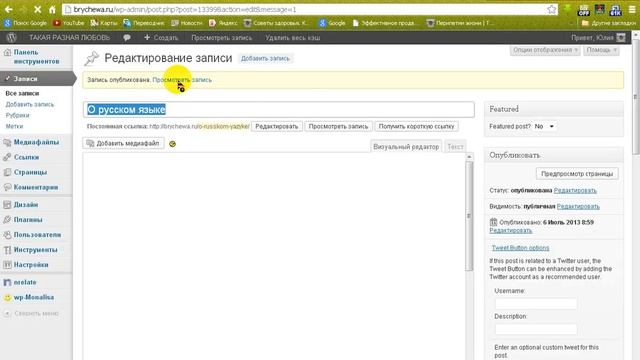The width and height of the screenshot is (640, 360).
Task: Click the page vertical scrollbar
Action: coord(636,97)
